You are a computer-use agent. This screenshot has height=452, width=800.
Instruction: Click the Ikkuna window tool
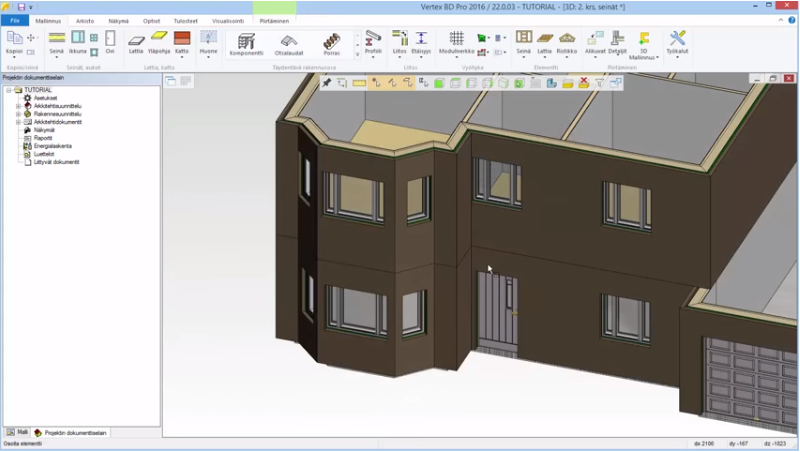click(78, 41)
